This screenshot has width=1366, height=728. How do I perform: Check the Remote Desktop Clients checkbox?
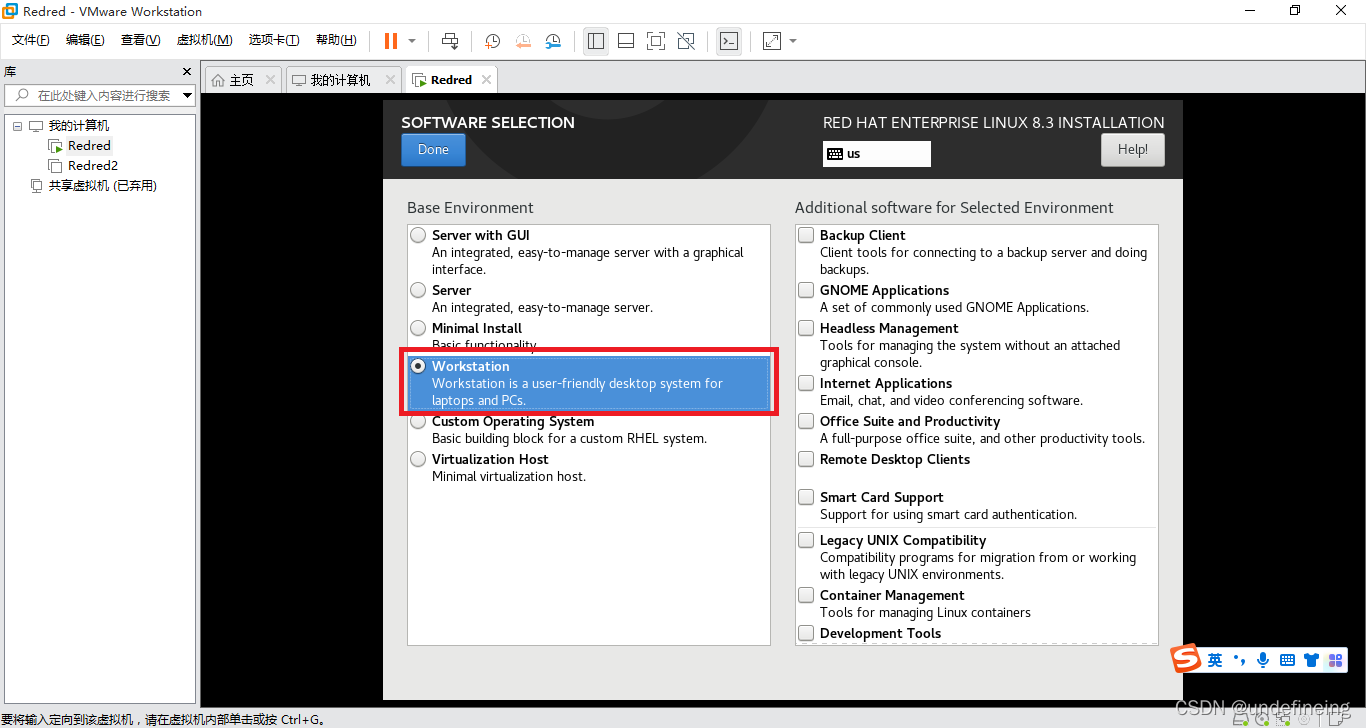click(806, 459)
